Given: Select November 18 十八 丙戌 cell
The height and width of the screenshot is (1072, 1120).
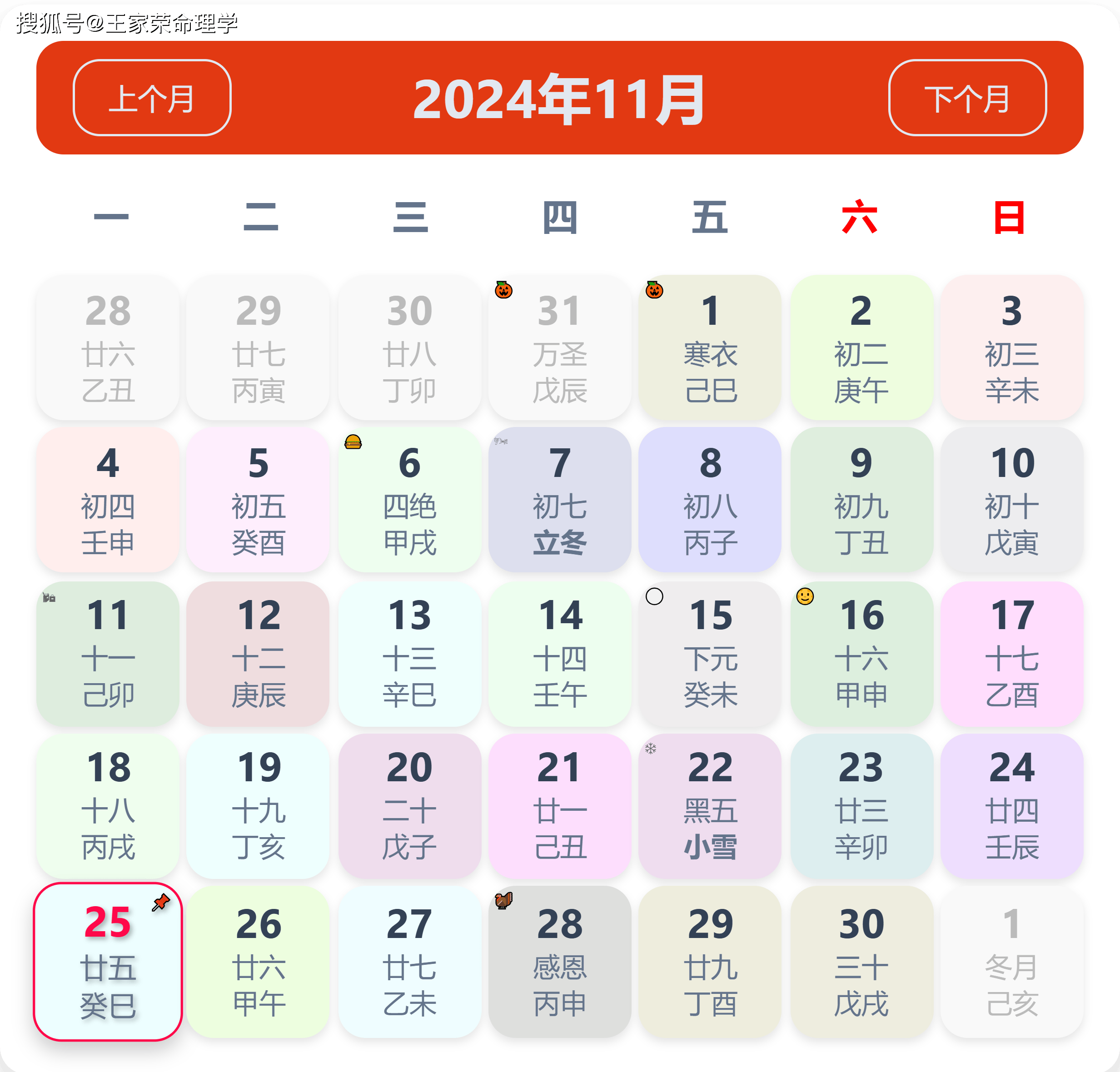Looking at the screenshot, I should [x=108, y=806].
